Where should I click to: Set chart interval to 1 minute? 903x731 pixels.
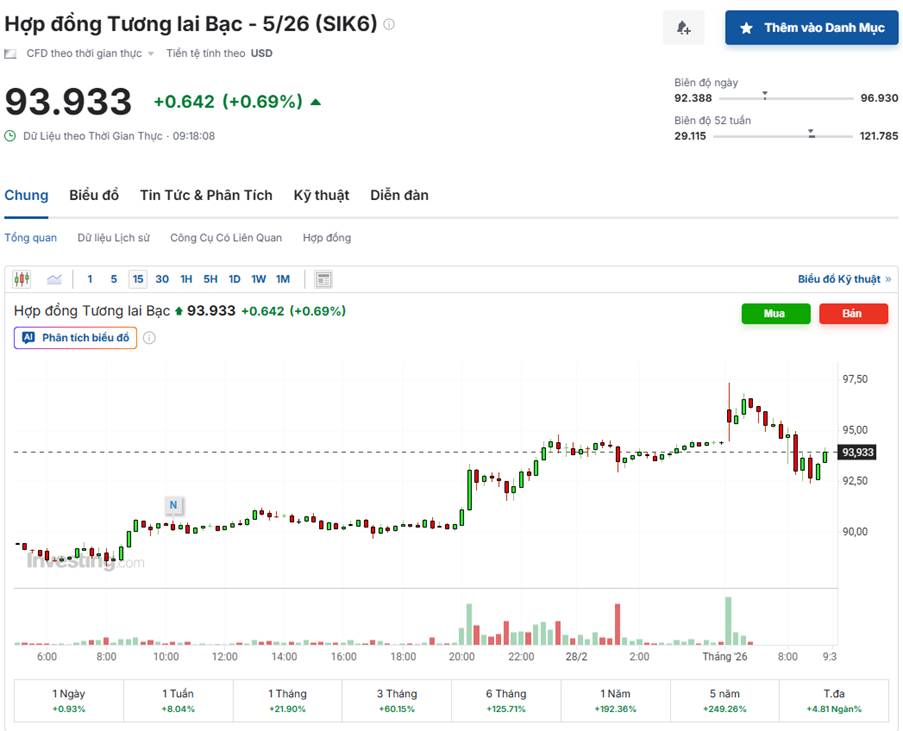(90, 279)
